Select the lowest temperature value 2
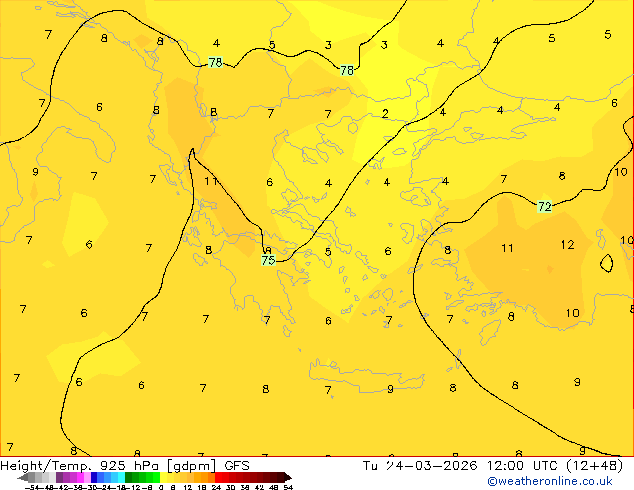This screenshot has height=490, width=634. coord(385,114)
